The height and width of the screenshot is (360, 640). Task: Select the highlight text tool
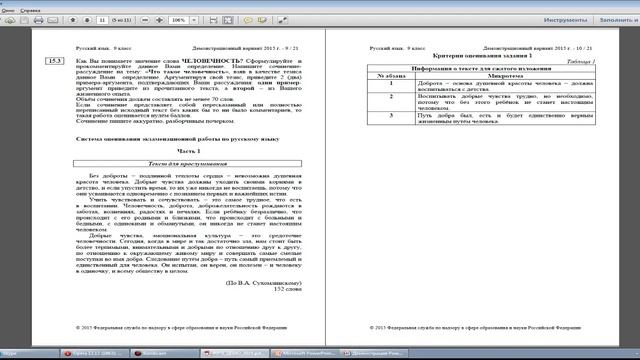click(x=262, y=20)
